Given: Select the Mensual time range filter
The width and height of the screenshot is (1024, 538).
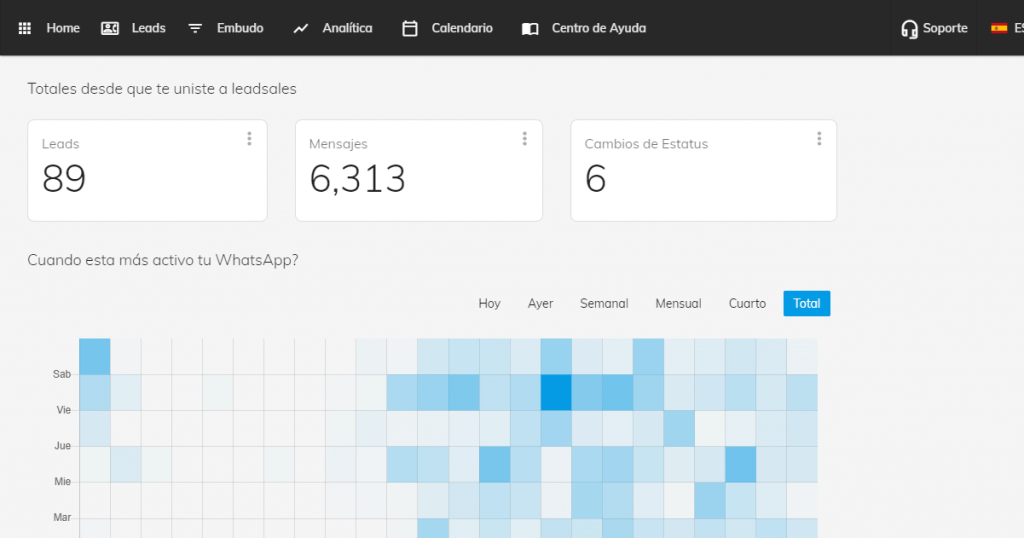Looking at the screenshot, I should [679, 304].
